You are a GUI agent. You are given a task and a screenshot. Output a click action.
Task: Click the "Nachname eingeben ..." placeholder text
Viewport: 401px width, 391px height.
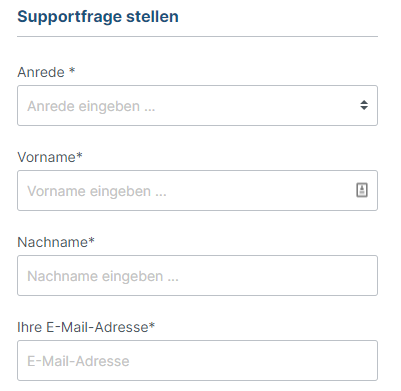pyautogui.click(x=103, y=276)
